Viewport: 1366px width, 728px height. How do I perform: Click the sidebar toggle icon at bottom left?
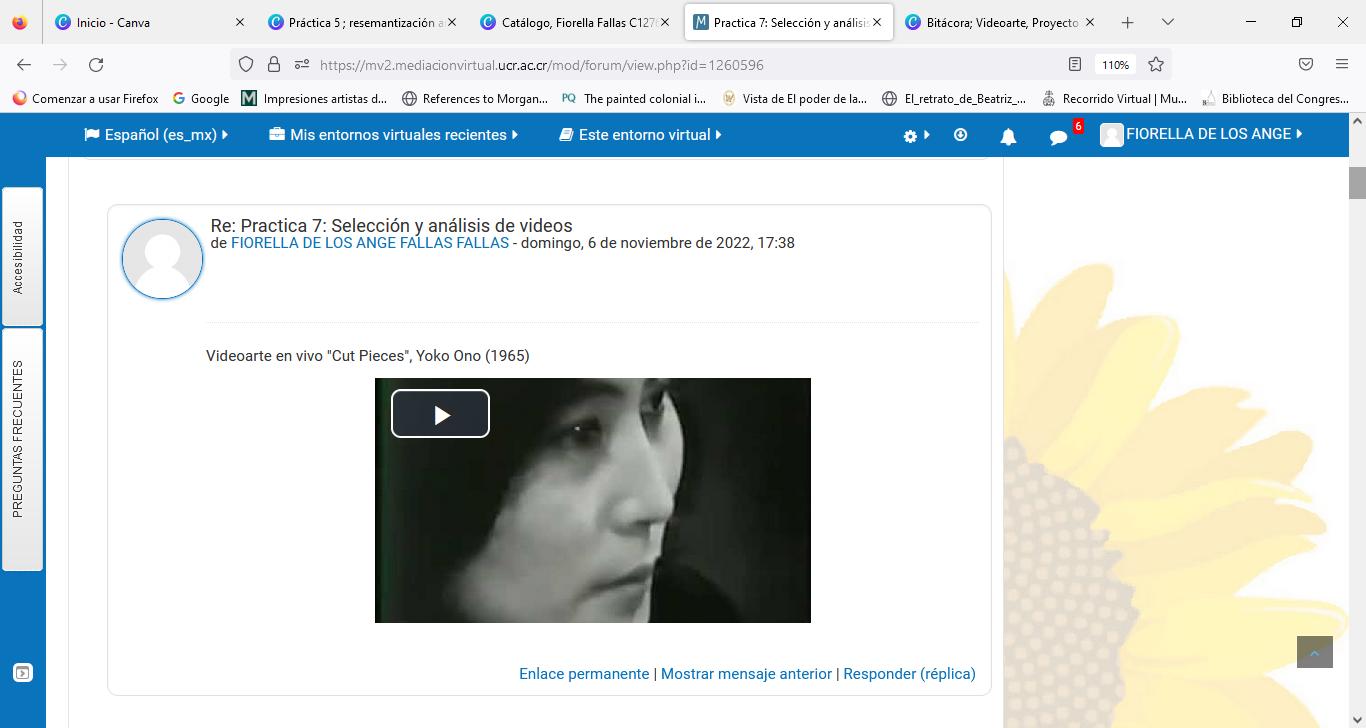pyautogui.click(x=23, y=673)
